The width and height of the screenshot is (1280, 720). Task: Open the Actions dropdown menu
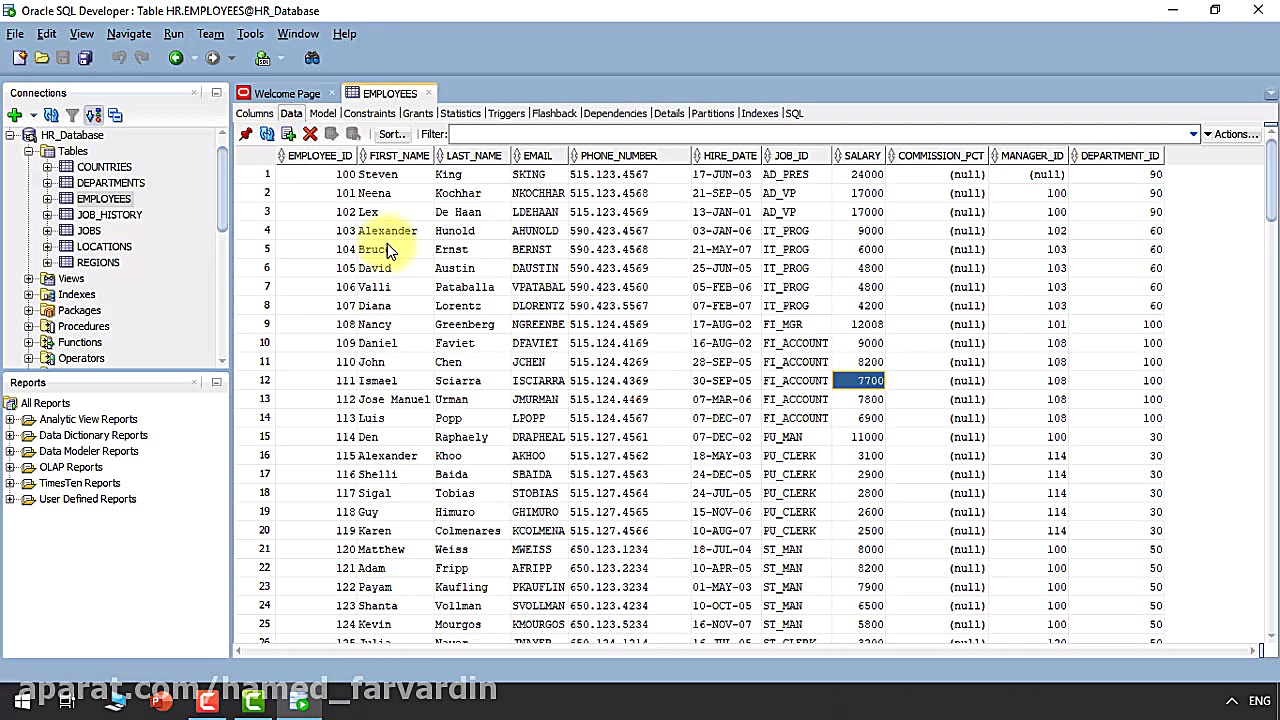(x=1230, y=134)
